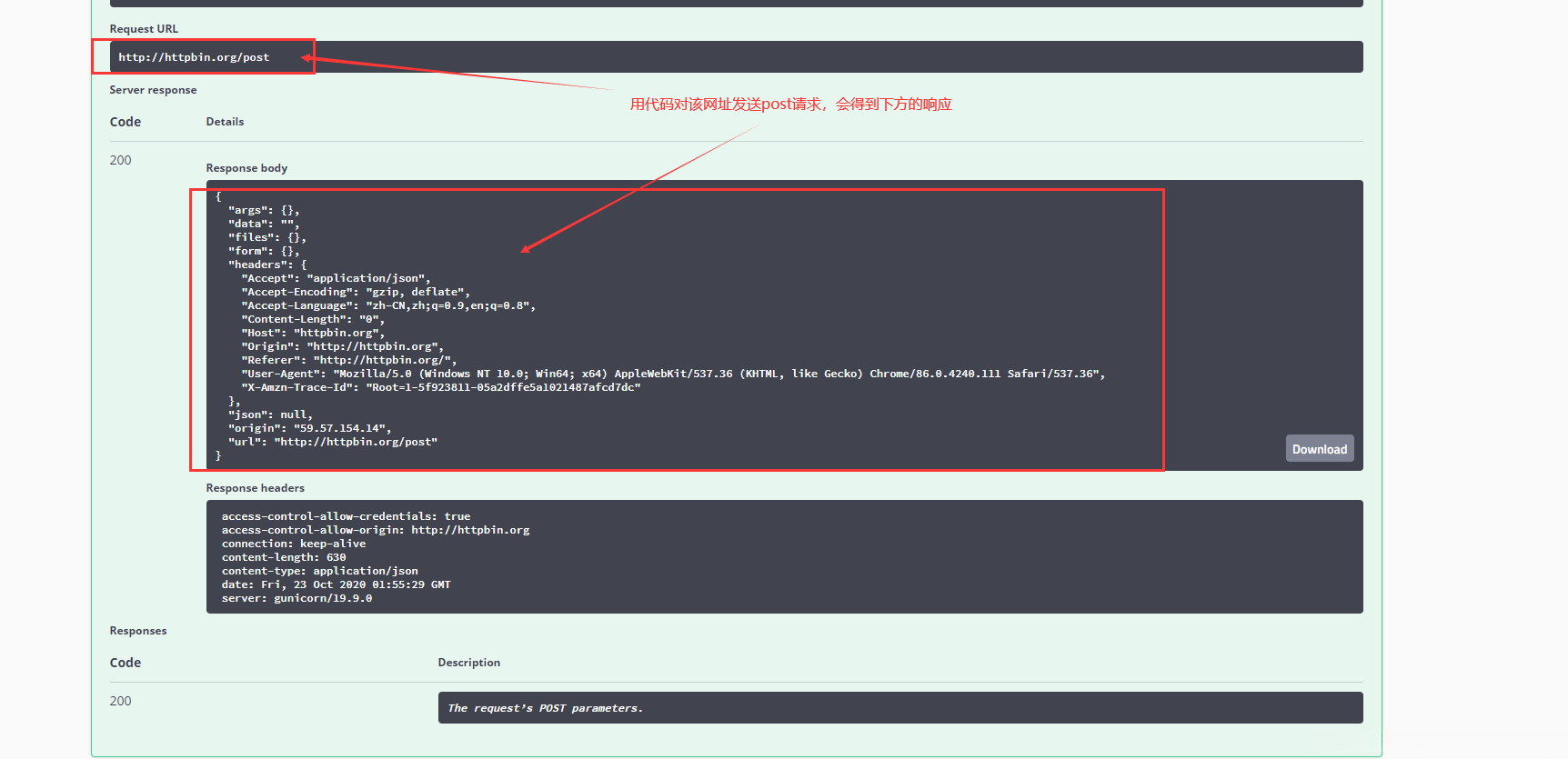This screenshot has width=1568, height=759.
Task: Click the Code column header beside Description
Action: (126, 663)
